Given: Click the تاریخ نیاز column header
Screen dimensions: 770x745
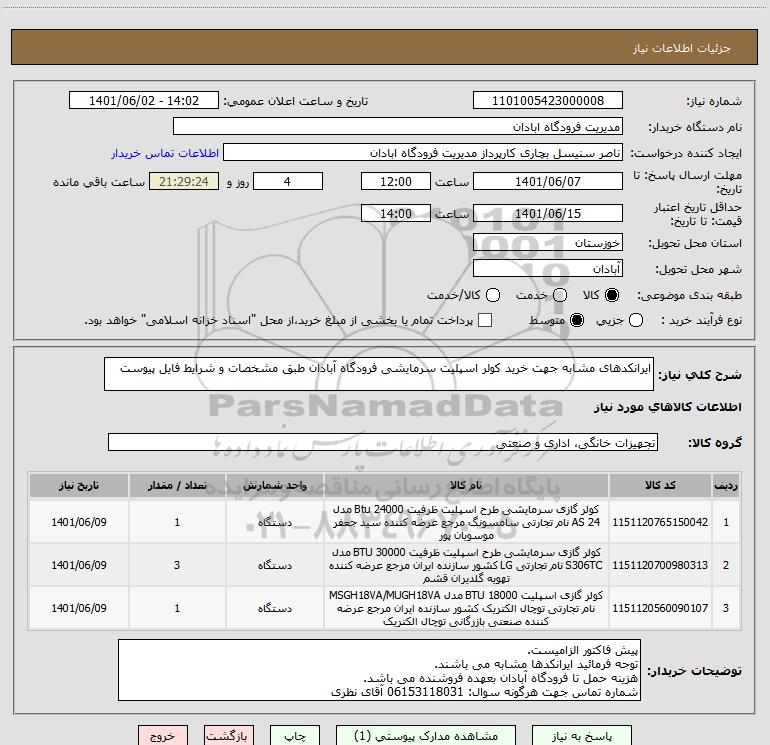Looking at the screenshot, I should [x=79, y=485].
